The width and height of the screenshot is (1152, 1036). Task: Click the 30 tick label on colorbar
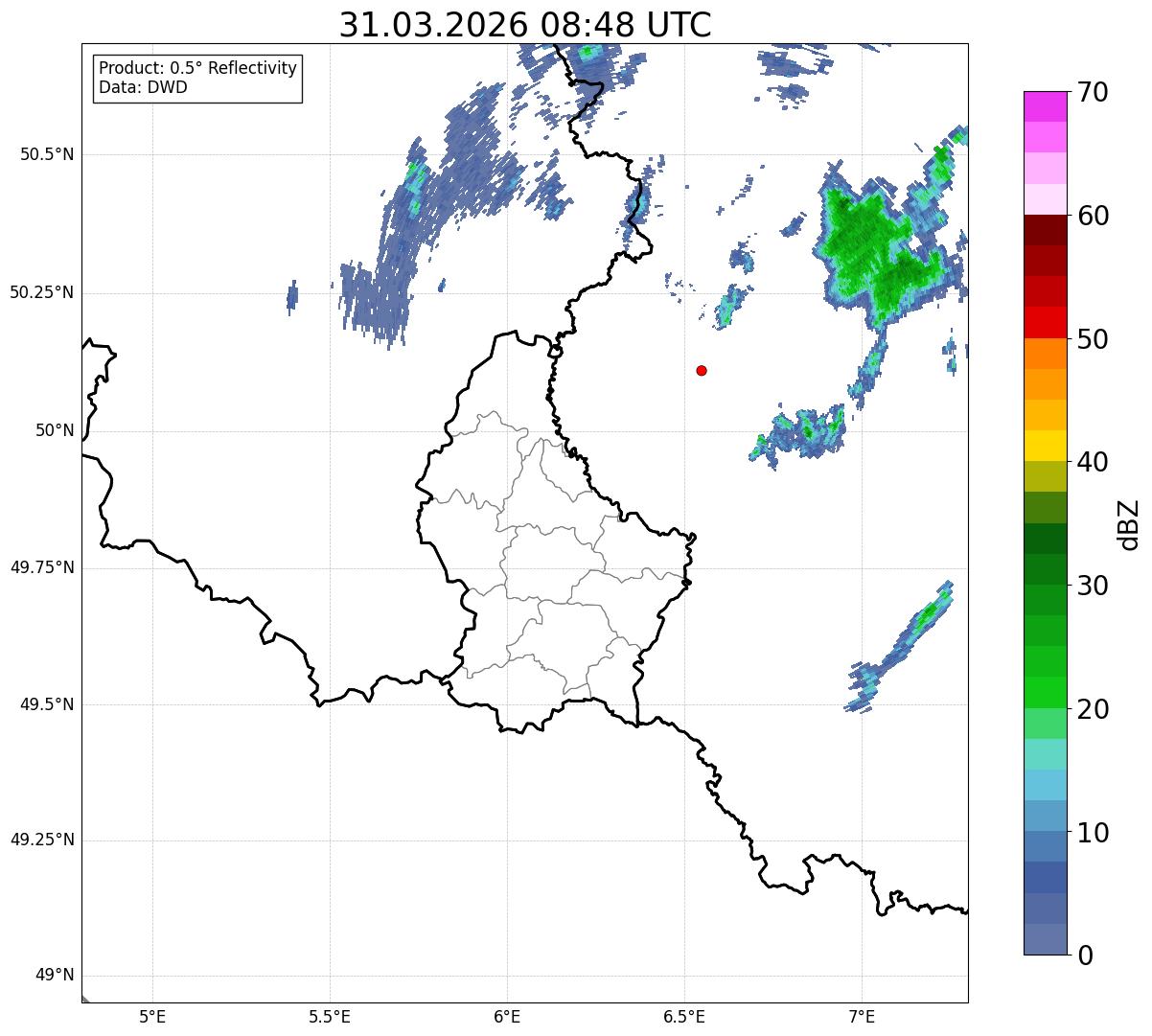click(x=1093, y=586)
